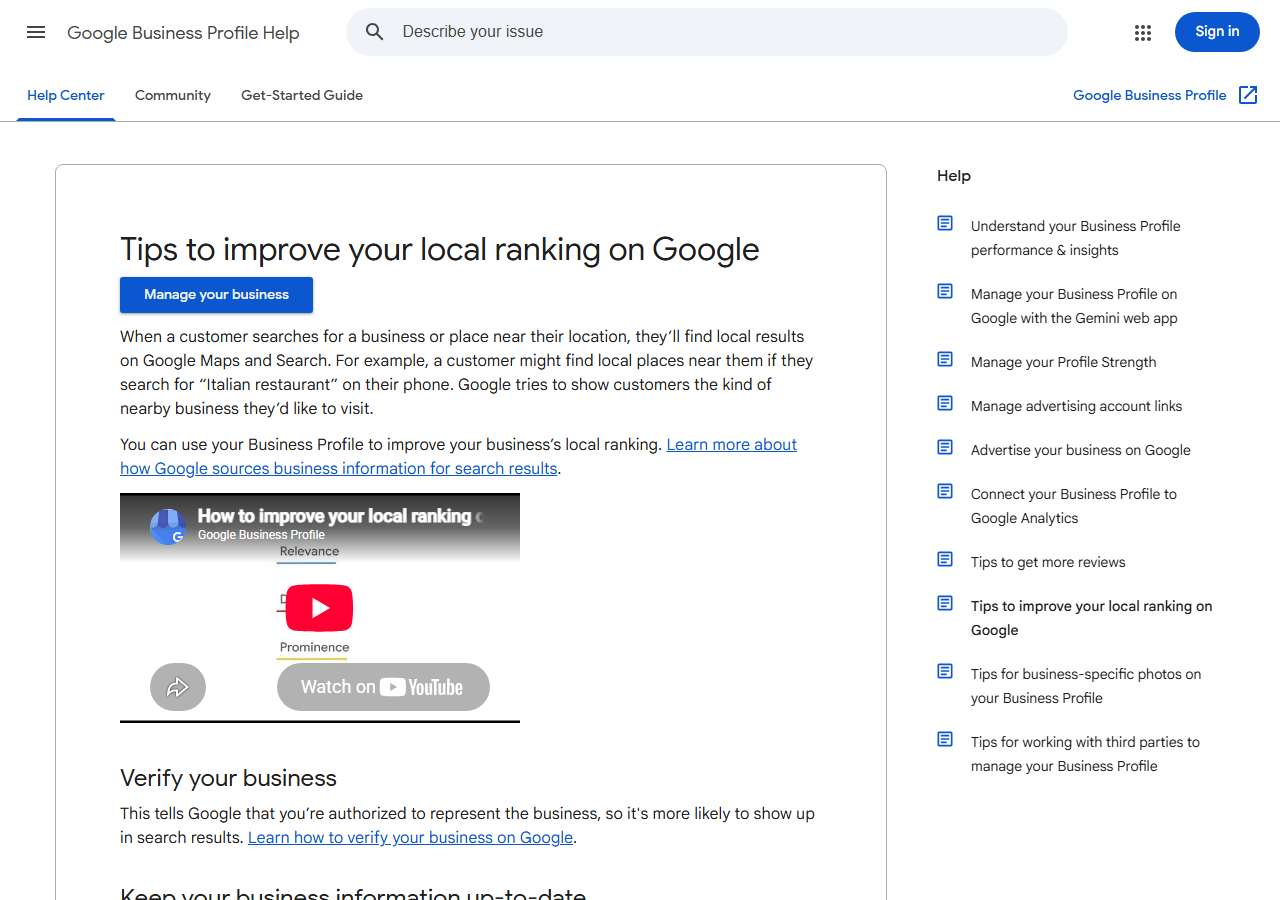Click article icon beside Tips to get more reviews
Viewport: 1280px width, 900px height.
point(945,559)
